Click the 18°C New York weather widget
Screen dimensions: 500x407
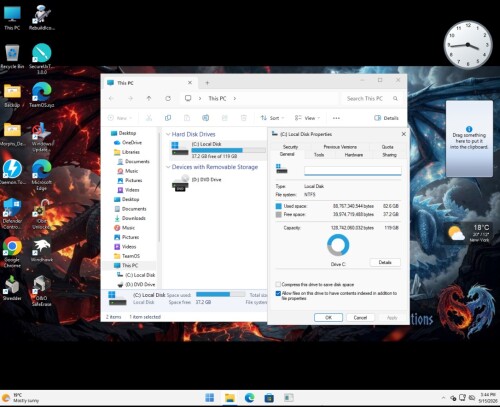(x=469, y=233)
